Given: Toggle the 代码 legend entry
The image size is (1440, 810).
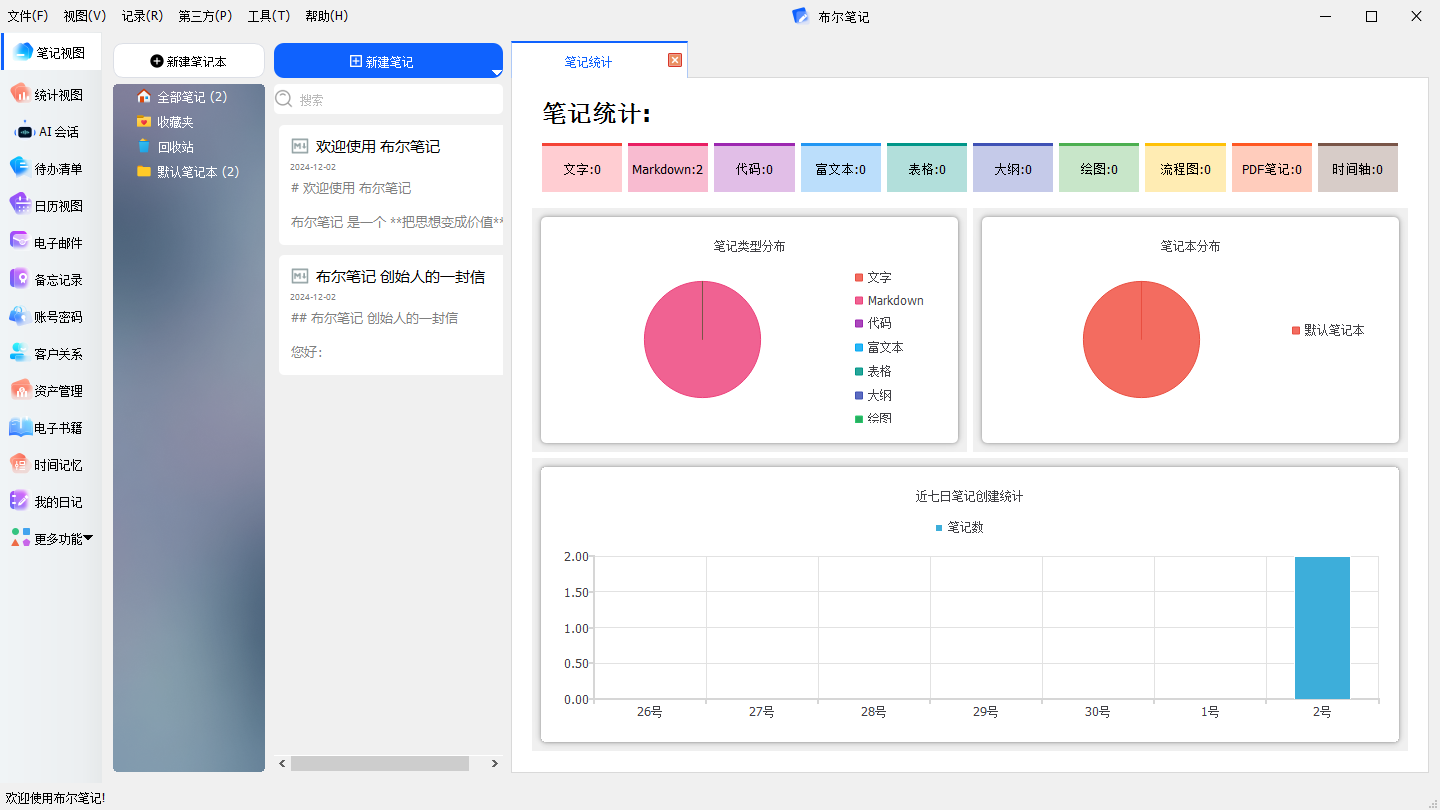Looking at the screenshot, I should tap(873, 323).
